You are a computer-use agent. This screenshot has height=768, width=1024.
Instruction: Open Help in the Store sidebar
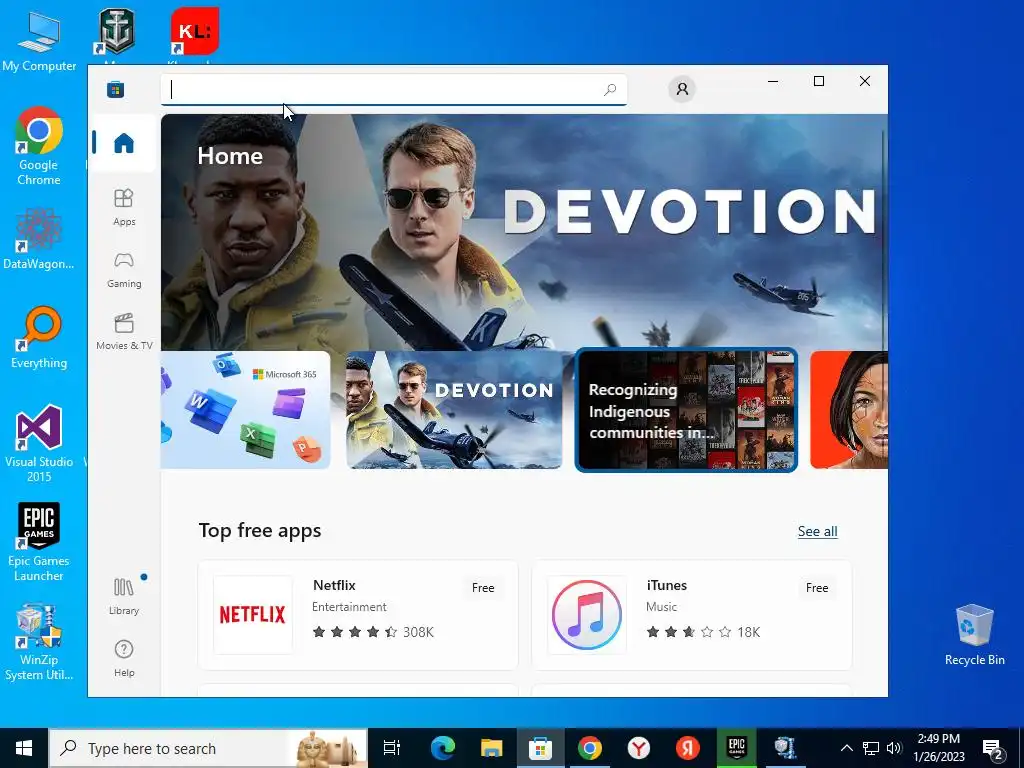[x=123, y=658]
